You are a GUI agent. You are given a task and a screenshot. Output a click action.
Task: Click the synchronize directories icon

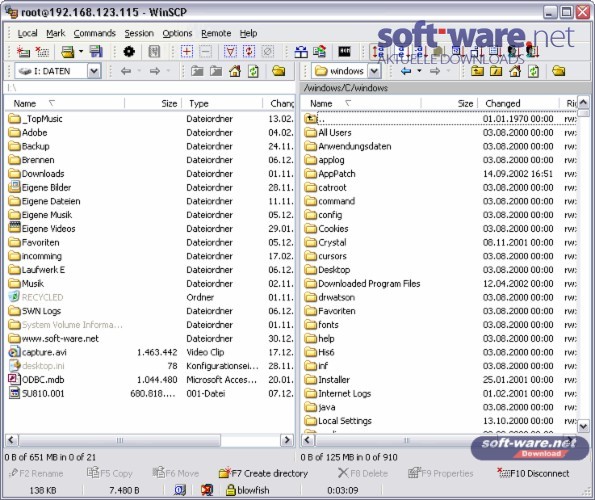coord(320,51)
